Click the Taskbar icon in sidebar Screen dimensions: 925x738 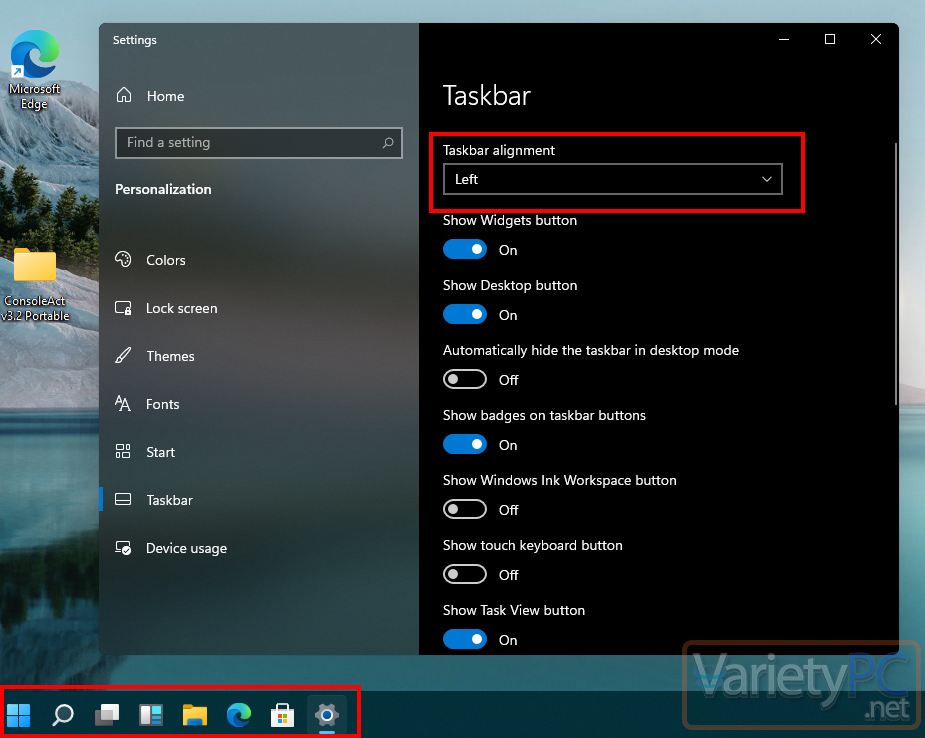123,500
